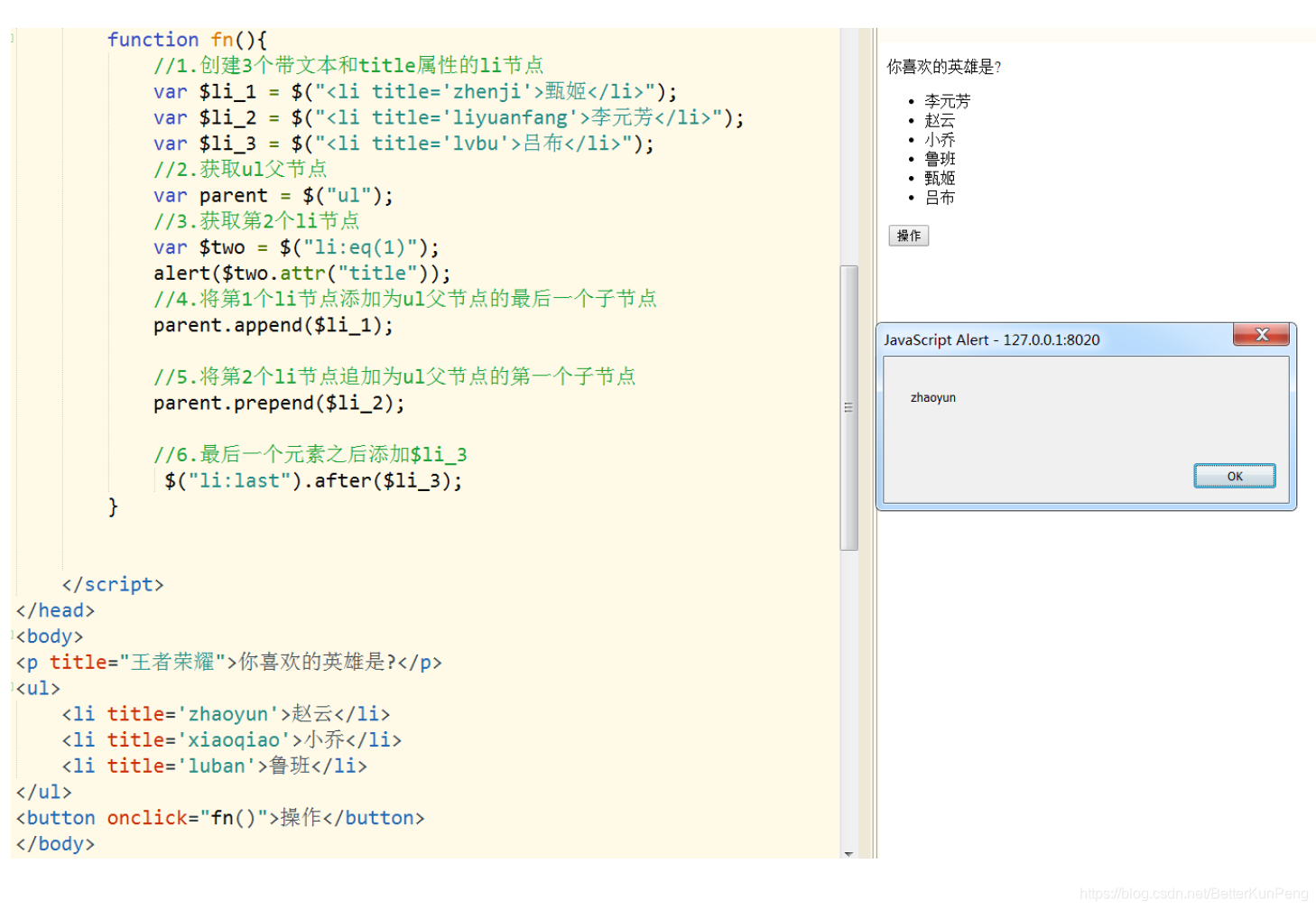
Task: Collapse the <body> fold marker
Action: point(13,635)
